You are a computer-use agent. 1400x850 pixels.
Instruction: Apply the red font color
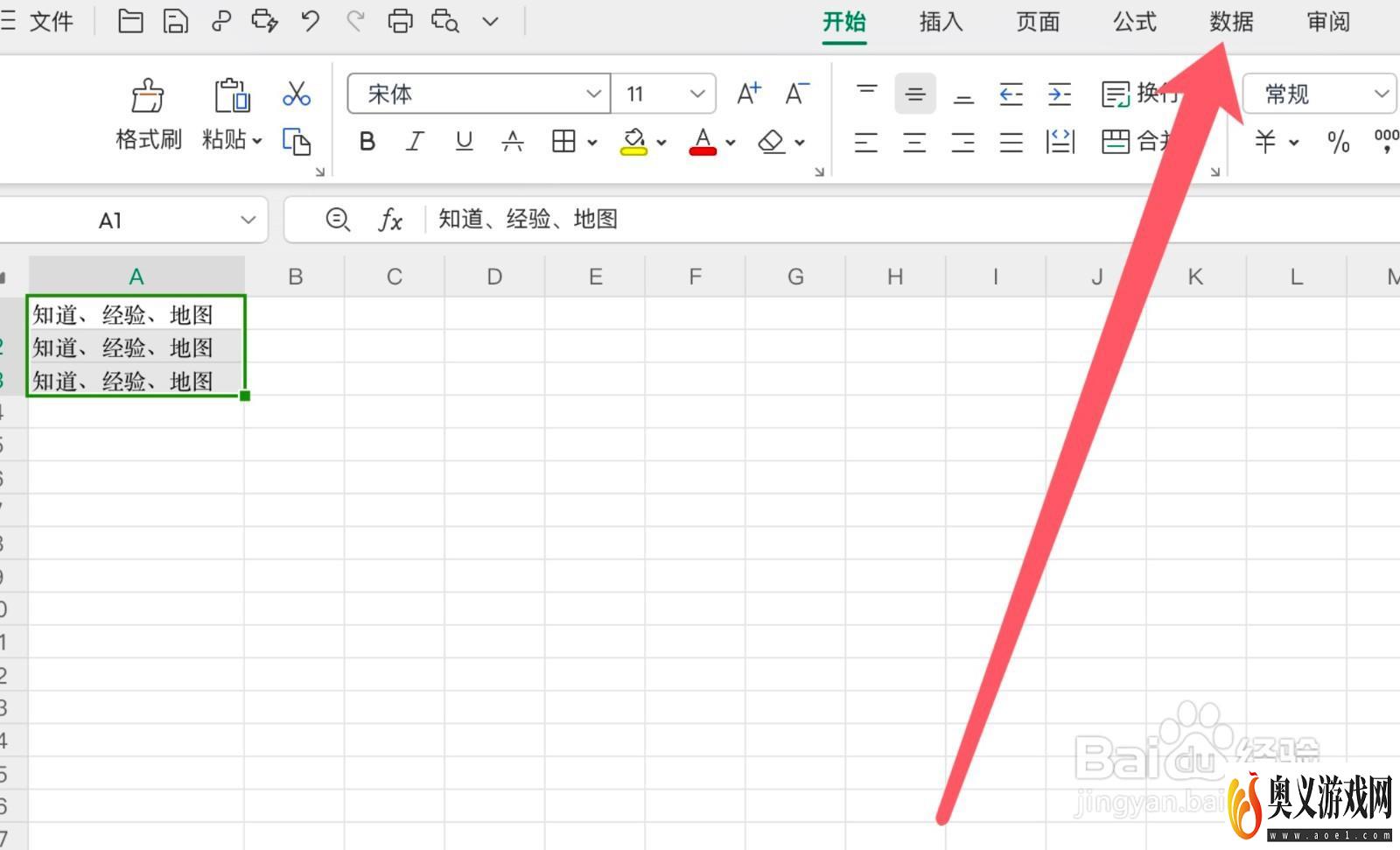pos(703,141)
